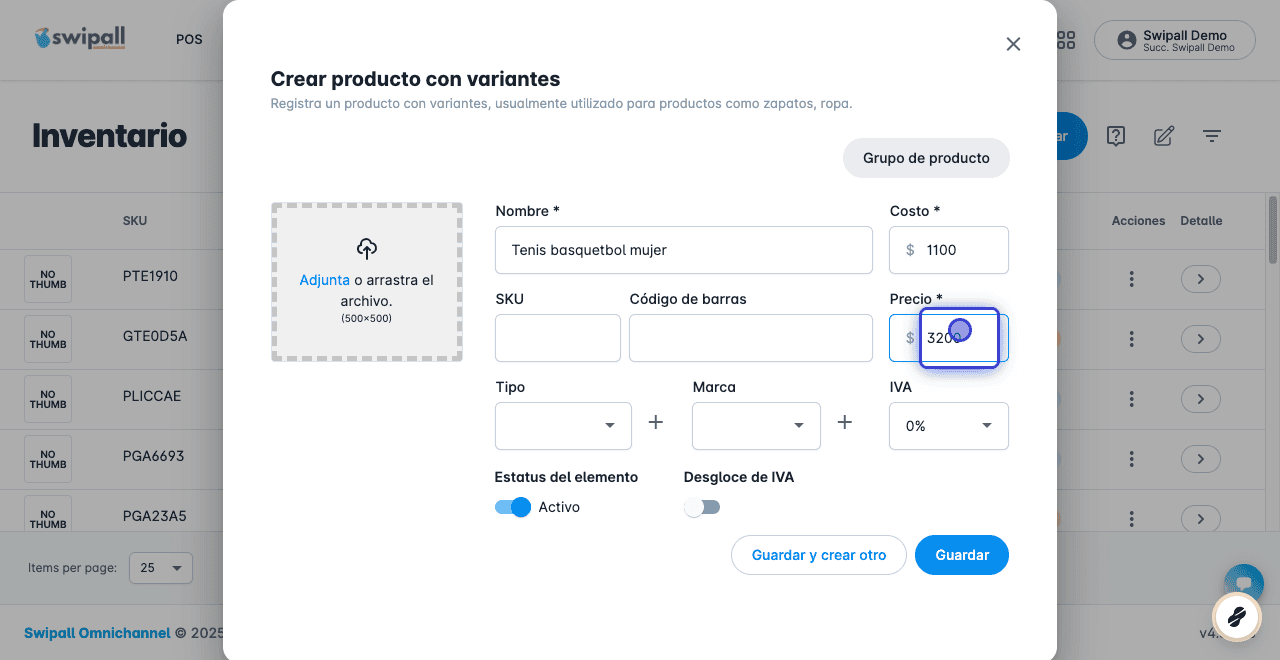
Task: Toggle the Activo status switch
Action: (x=513, y=507)
